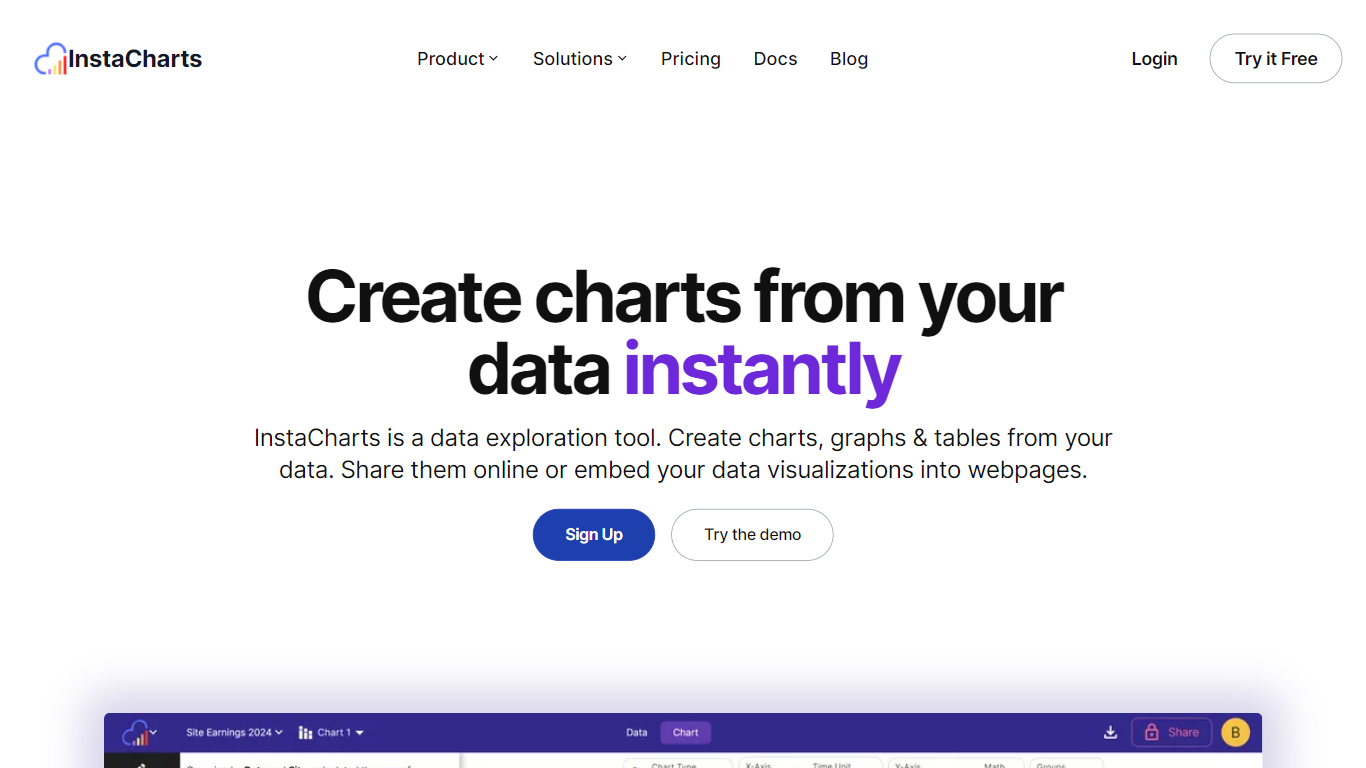Click the lock Share button in preview
This screenshot has height=768, width=1366.
pyautogui.click(x=1171, y=732)
